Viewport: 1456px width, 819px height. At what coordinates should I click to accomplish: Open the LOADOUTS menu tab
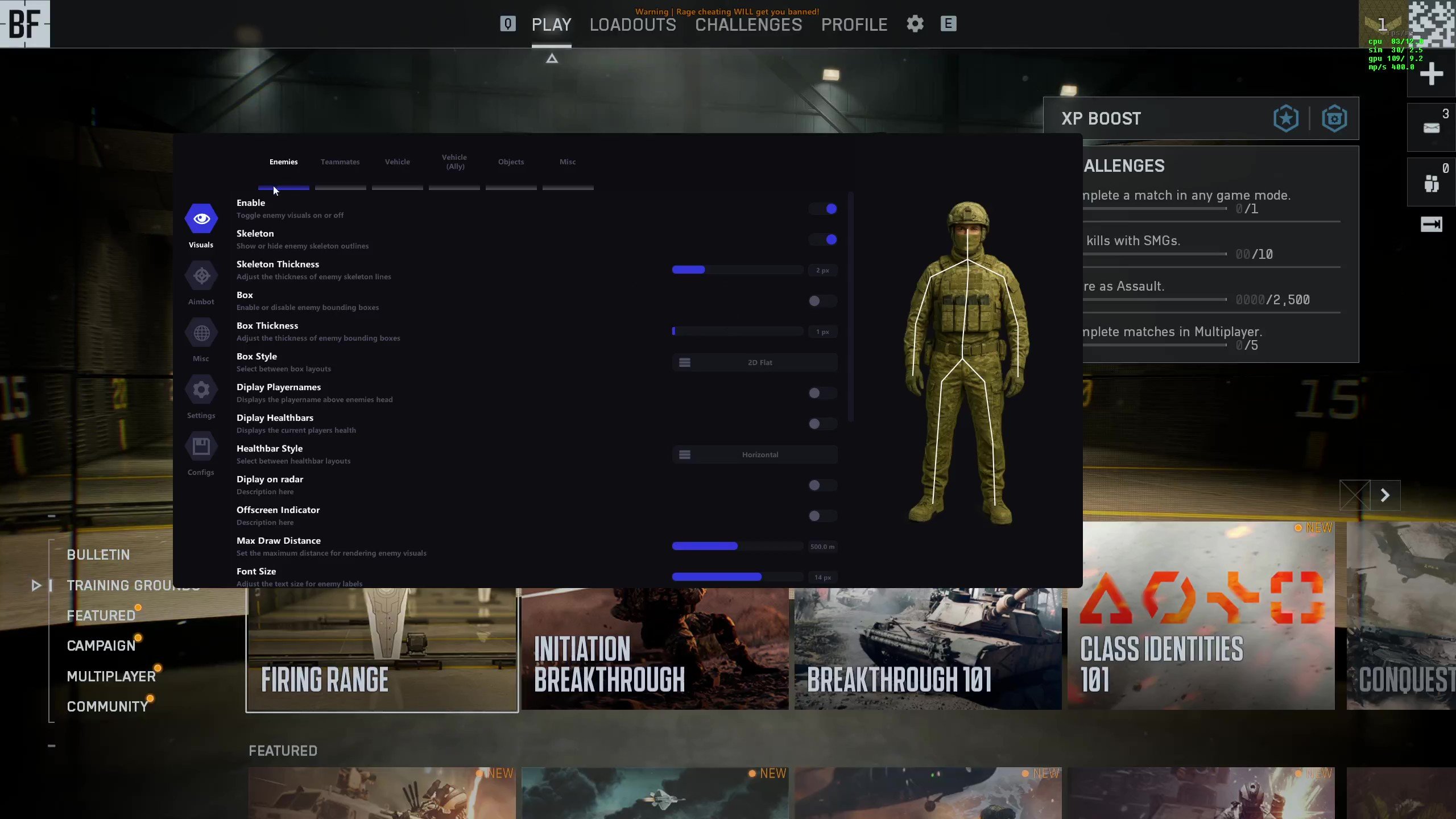(632, 24)
